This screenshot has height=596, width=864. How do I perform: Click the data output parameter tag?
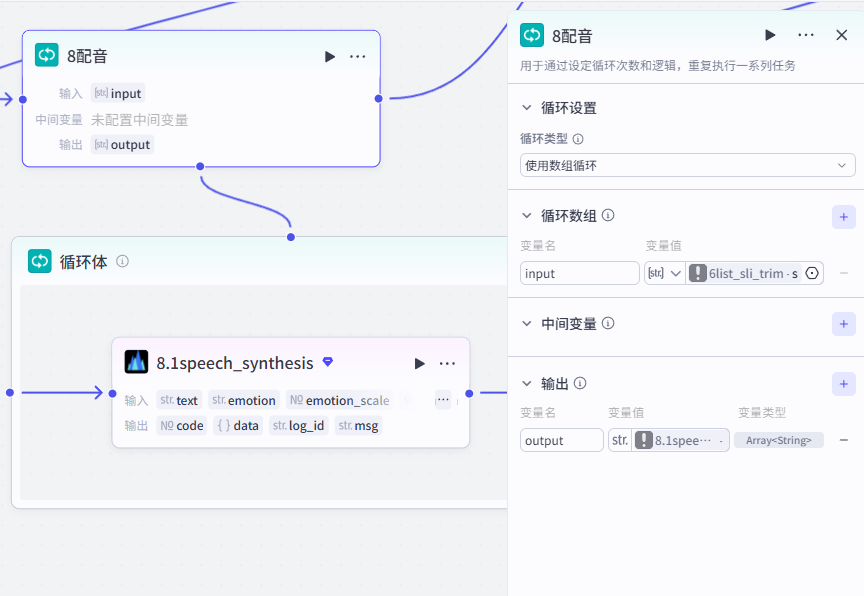coord(238,425)
